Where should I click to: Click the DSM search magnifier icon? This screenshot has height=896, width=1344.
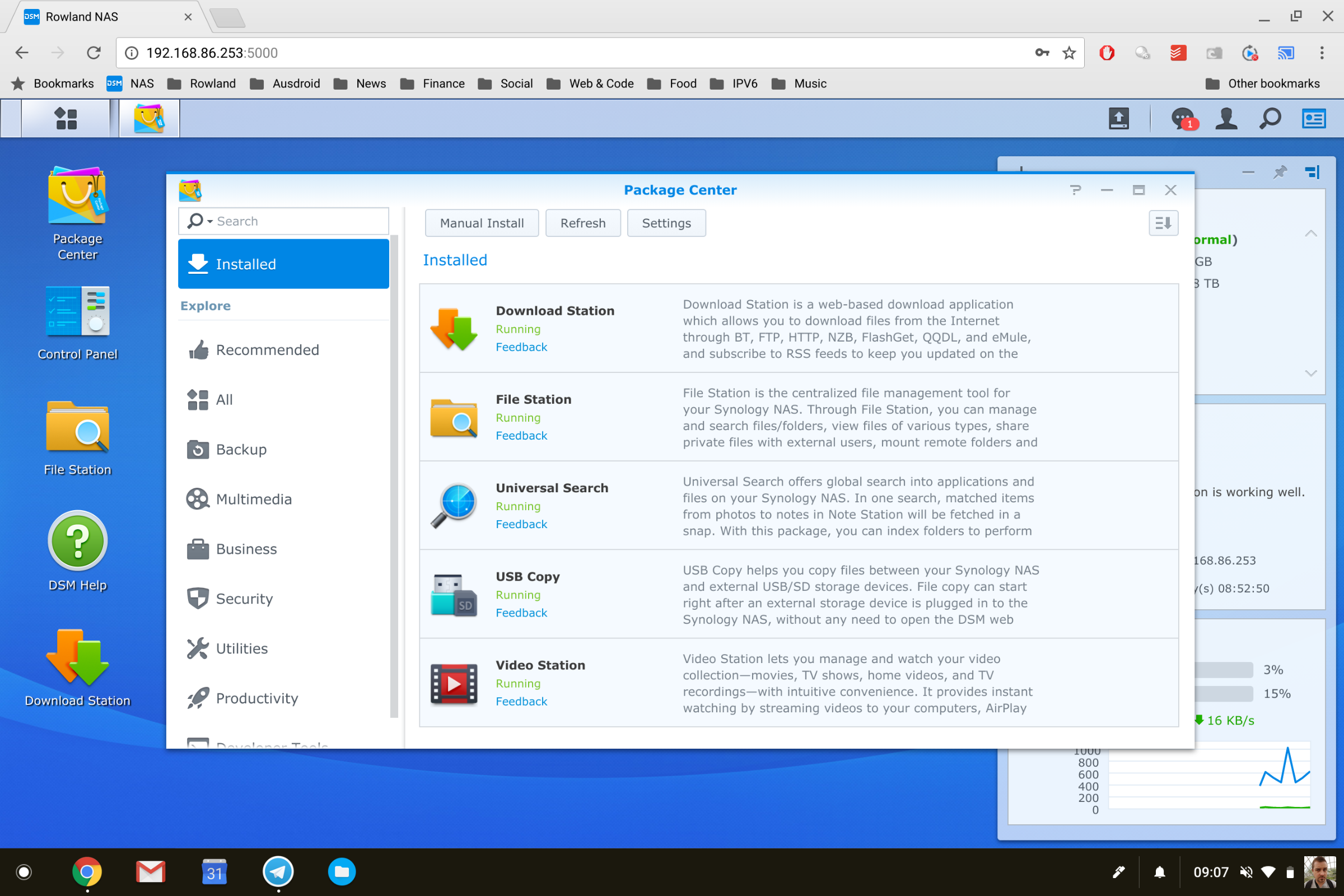coord(1270,119)
